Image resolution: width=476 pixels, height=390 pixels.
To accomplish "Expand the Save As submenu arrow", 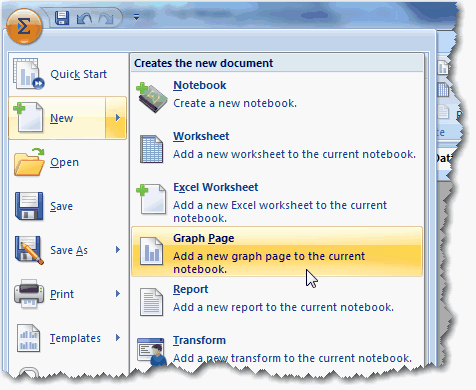I will [118, 250].
